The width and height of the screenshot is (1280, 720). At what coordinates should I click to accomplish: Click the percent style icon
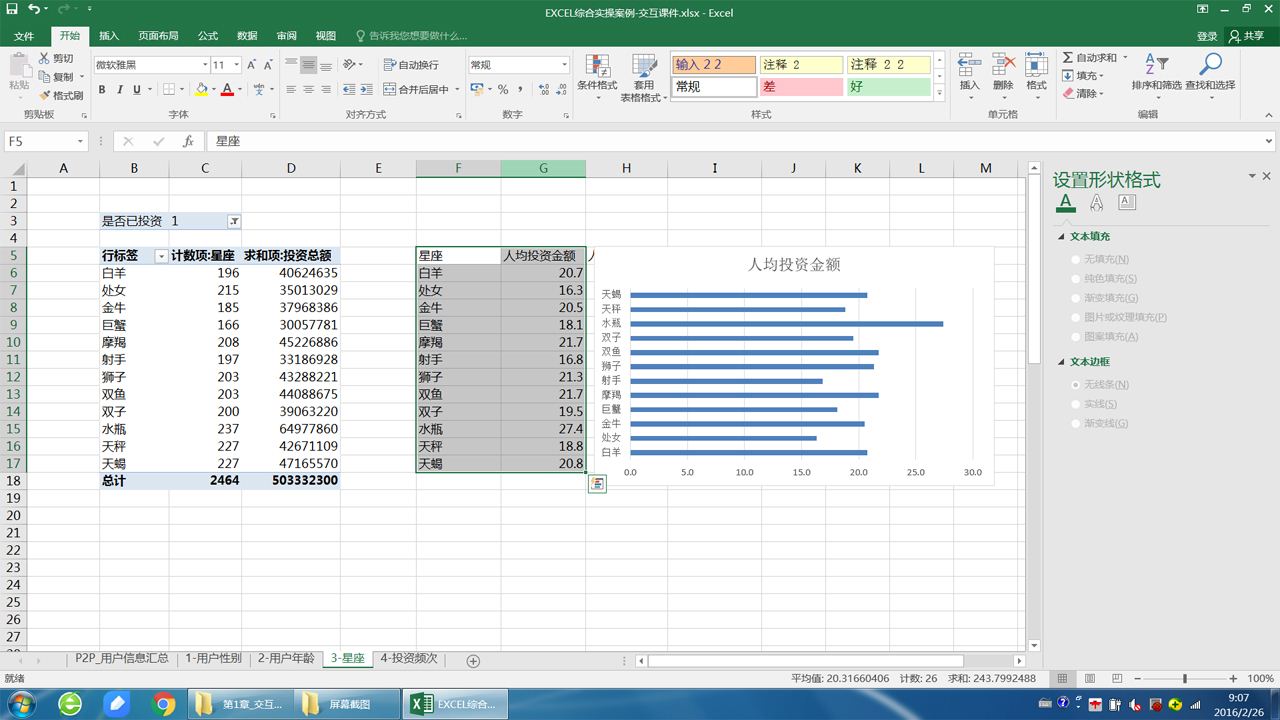(x=503, y=90)
